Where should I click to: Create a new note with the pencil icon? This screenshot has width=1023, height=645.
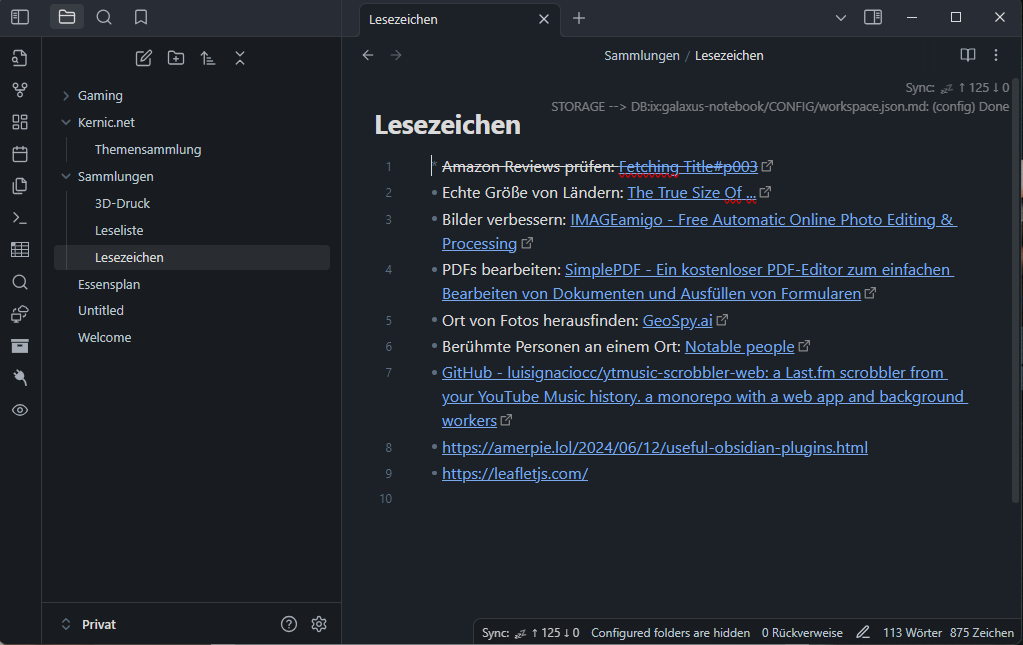click(x=143, y=58)
